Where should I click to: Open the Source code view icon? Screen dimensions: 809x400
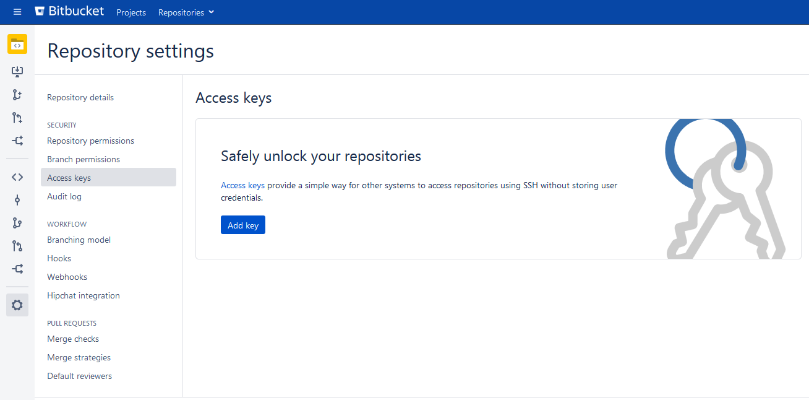click(17, 177)
